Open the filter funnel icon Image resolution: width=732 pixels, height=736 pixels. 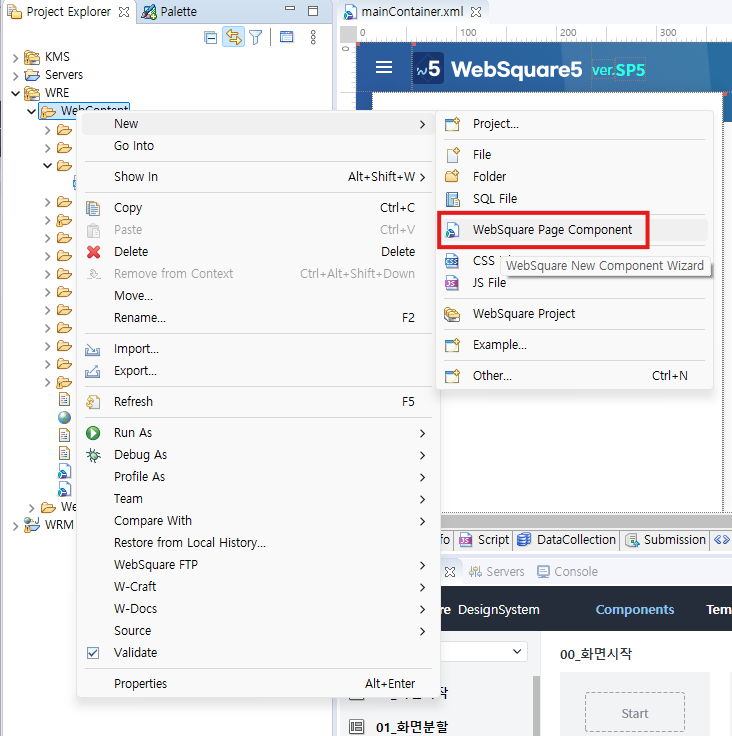(x=255, y=37)
